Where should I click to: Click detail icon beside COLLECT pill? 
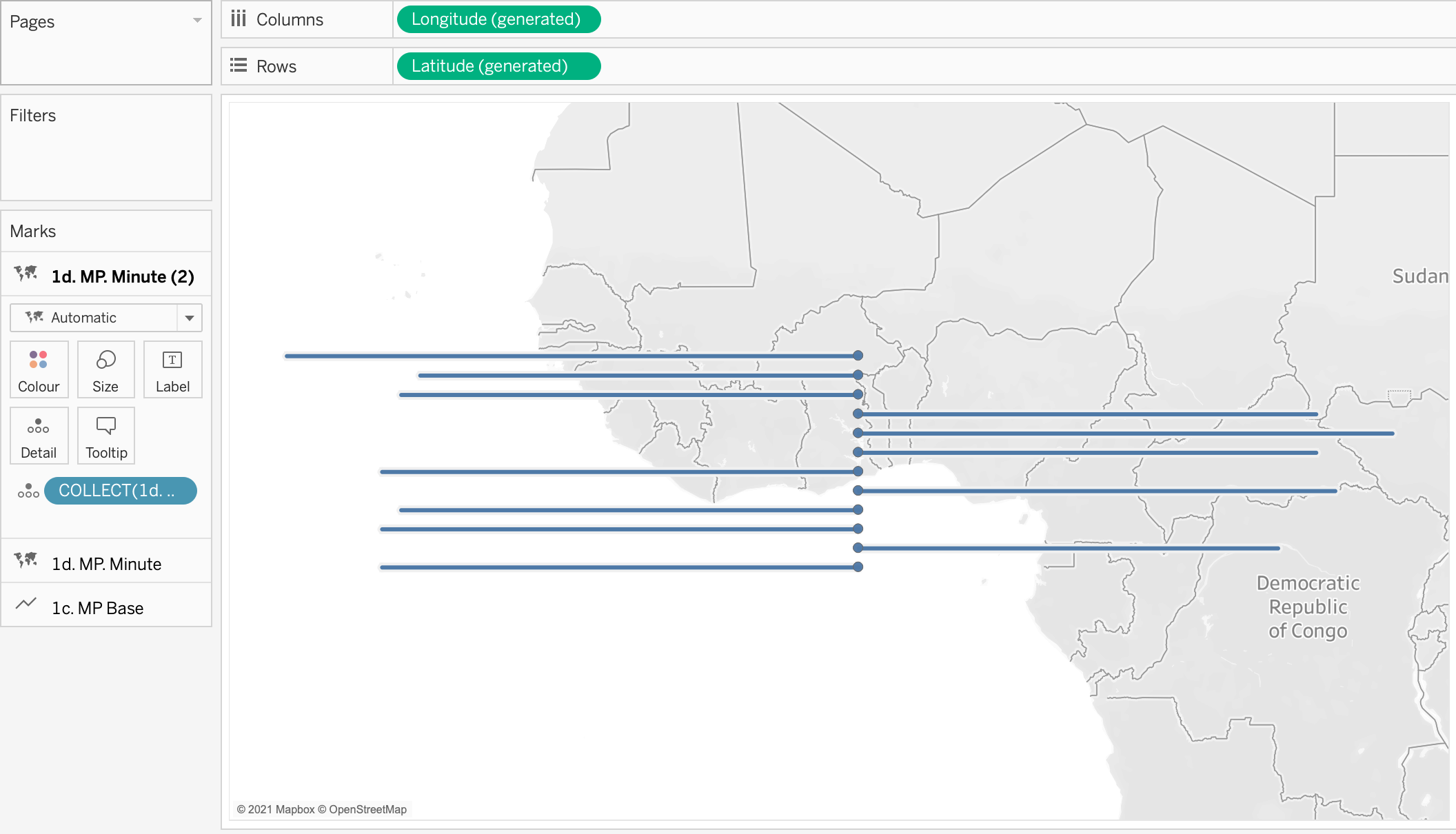click(x=28, y=491)
